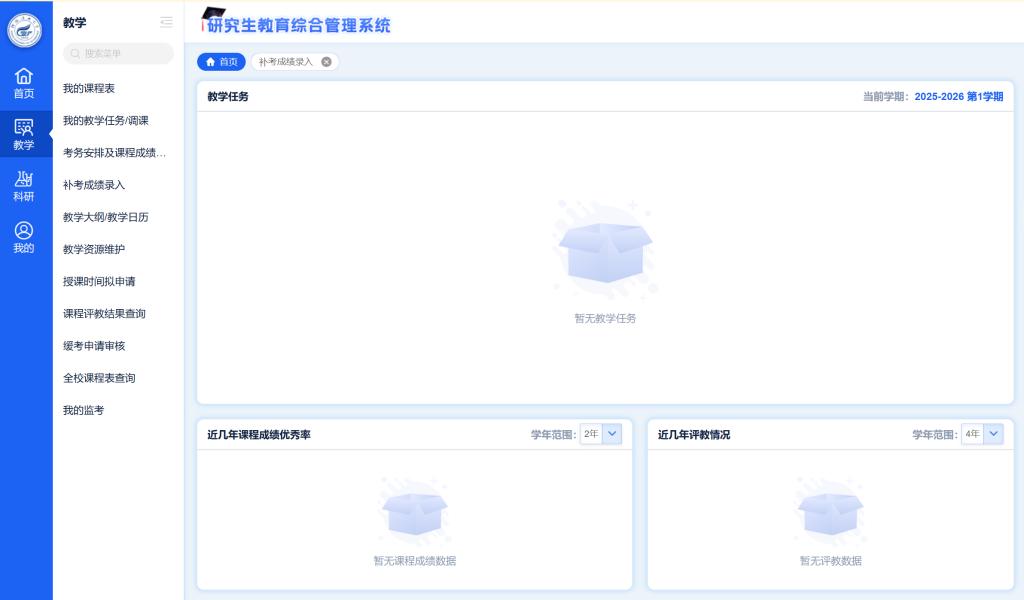The image size is (1024, 600).
Task: Switch to the 补考成绩录入 tab
Action: [286, 62]
